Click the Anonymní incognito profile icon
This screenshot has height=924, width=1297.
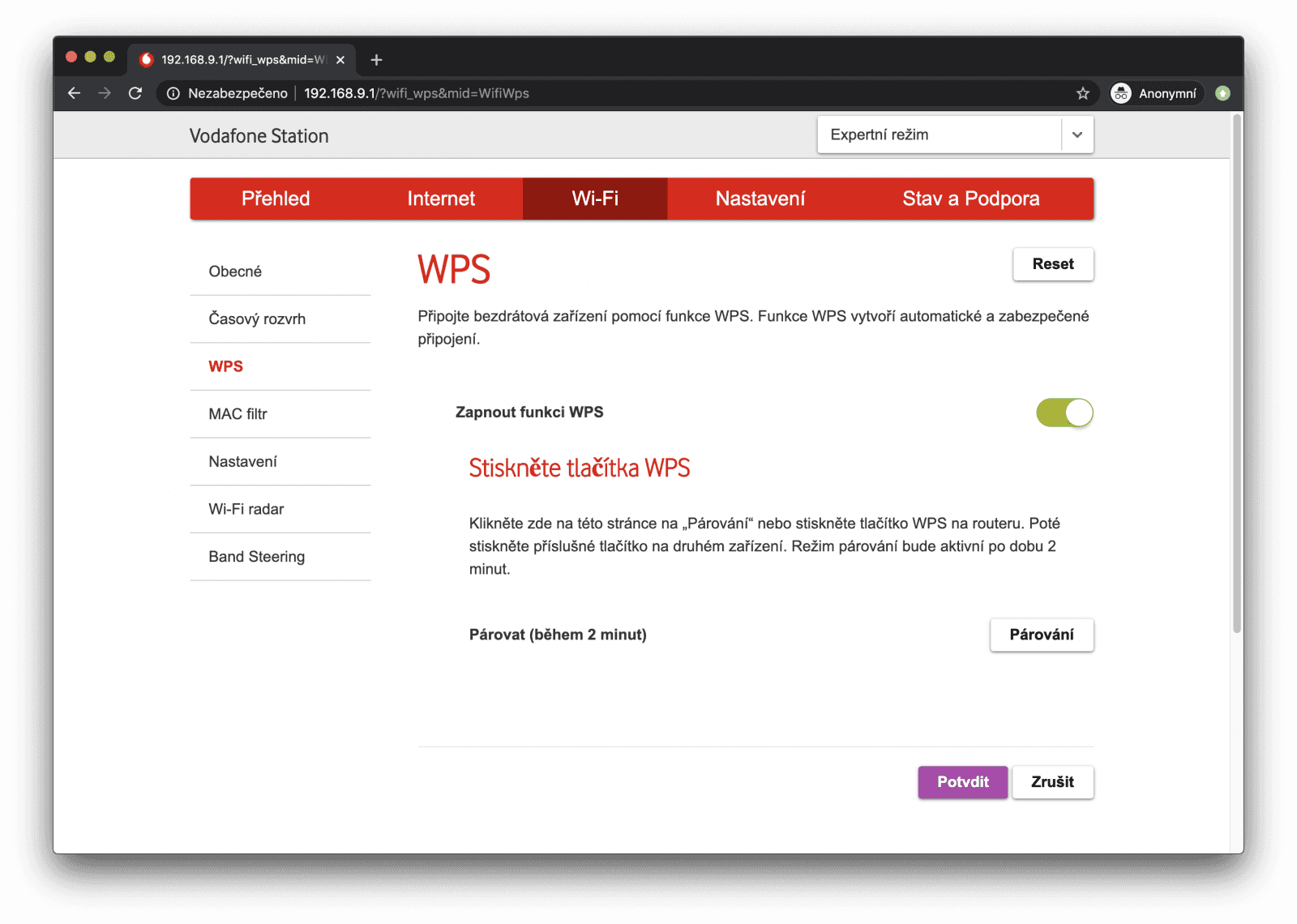click(x=1121, y=93)
